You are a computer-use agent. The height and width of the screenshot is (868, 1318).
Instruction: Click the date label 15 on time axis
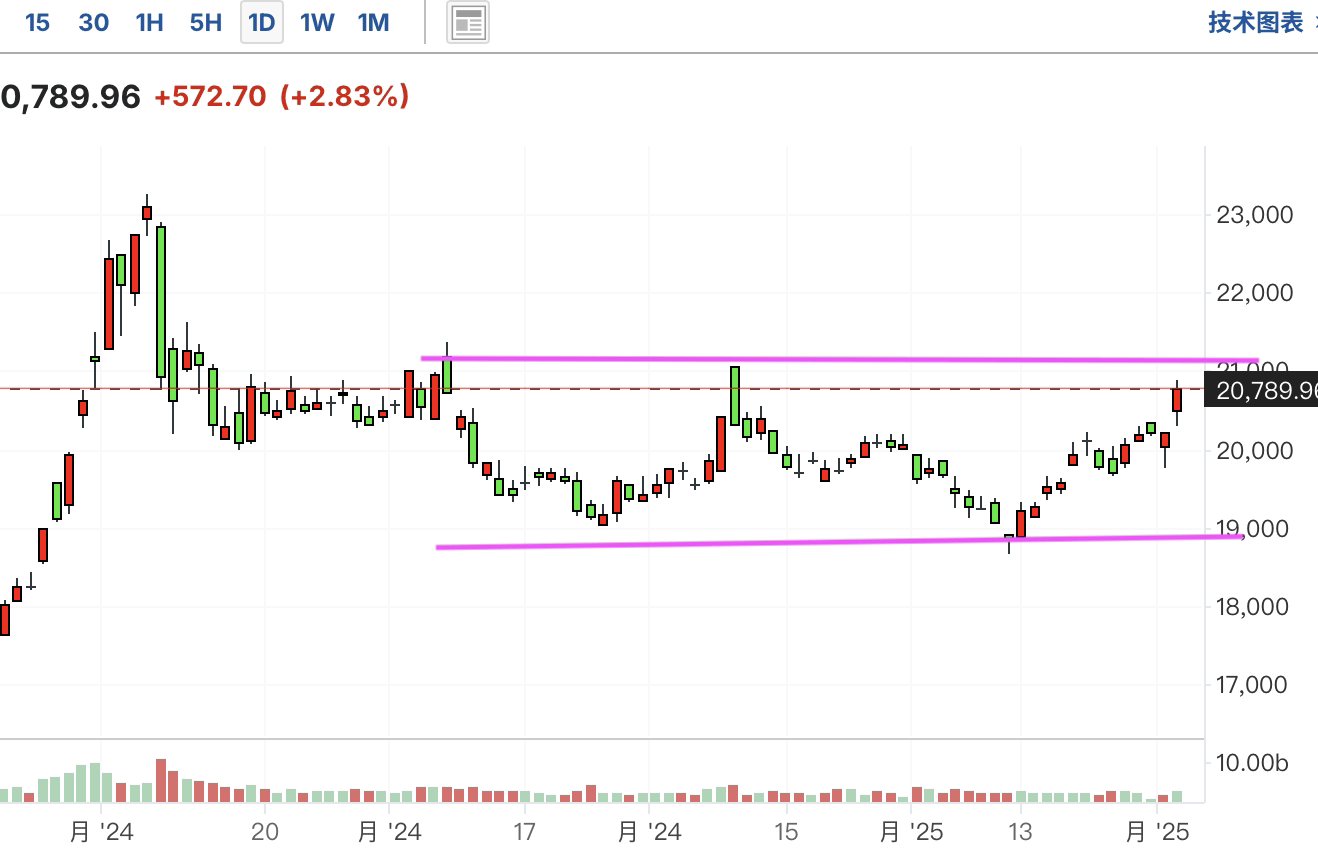[786, 832]
